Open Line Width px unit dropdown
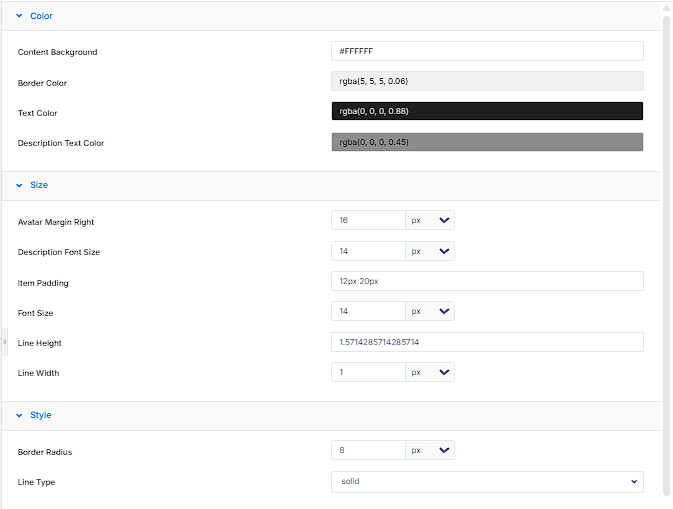Image resolution: width=673 pixels, height=509 pixels. (x=430, y=372)
